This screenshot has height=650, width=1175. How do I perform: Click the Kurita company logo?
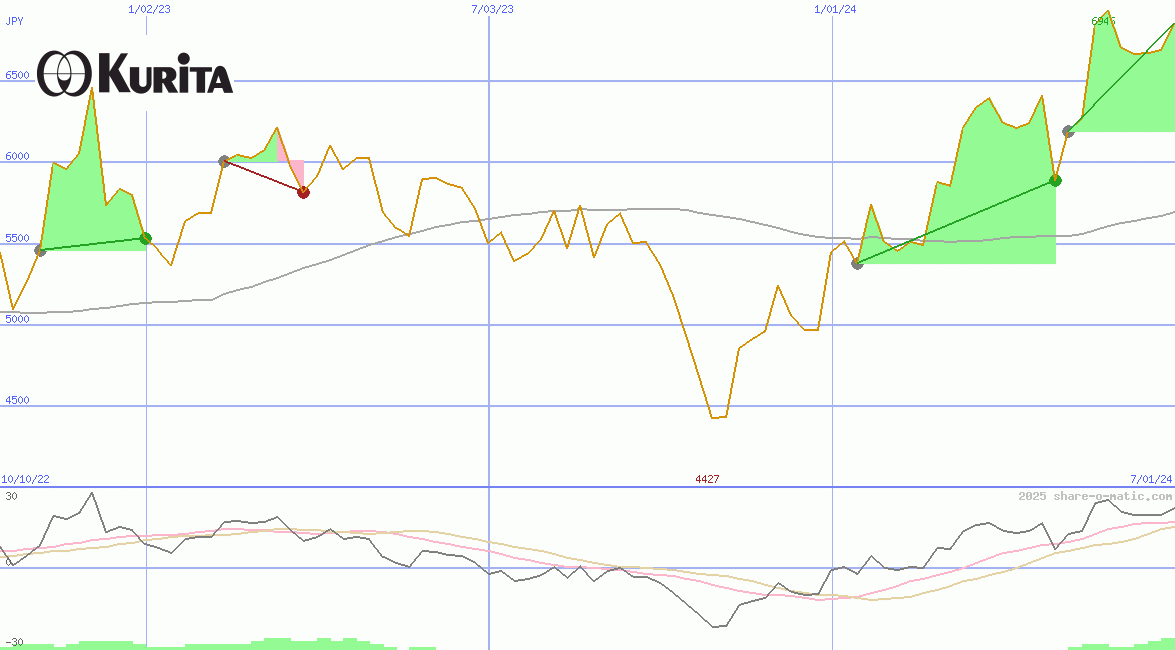click(x=135, y=73)
